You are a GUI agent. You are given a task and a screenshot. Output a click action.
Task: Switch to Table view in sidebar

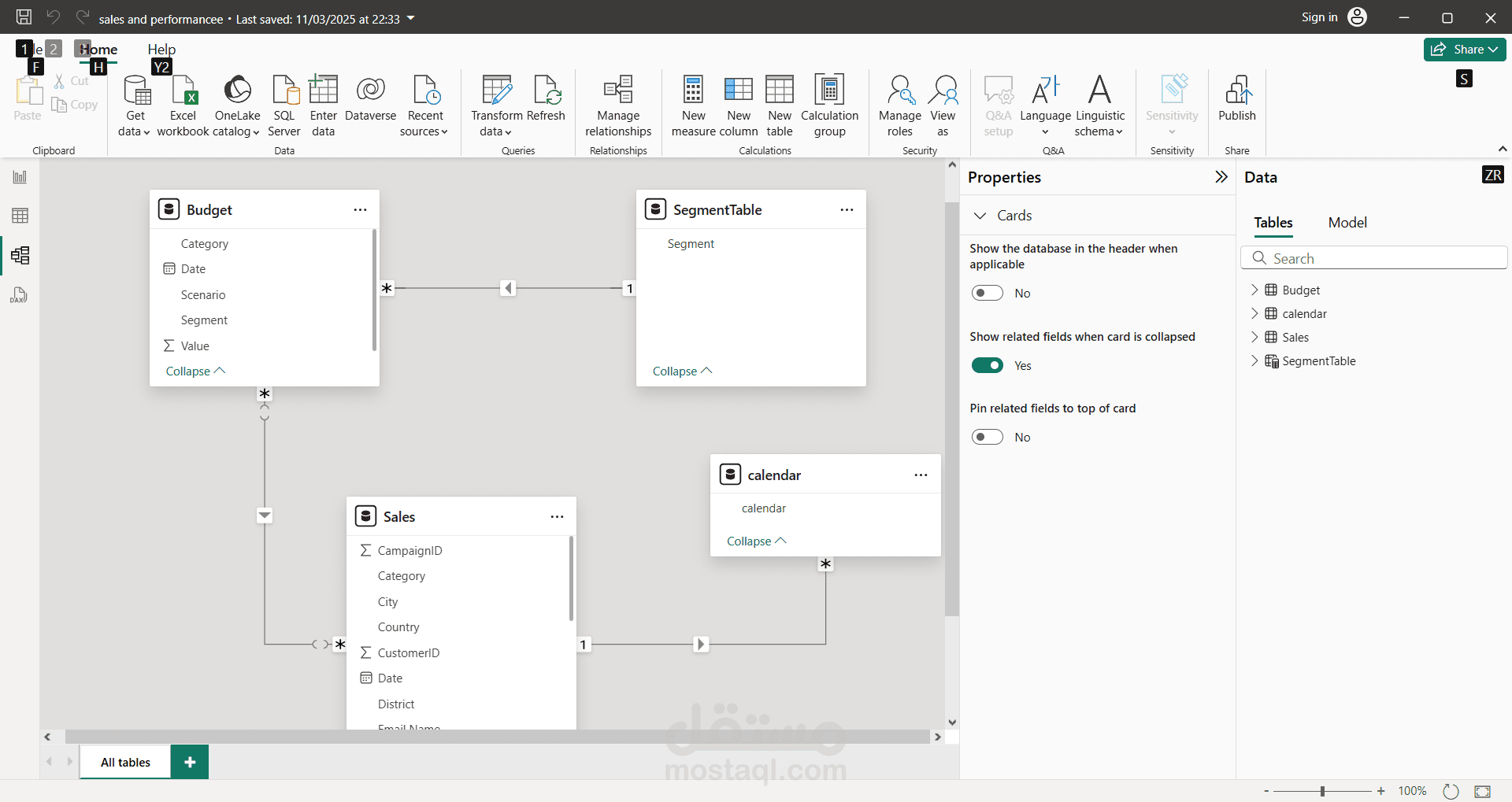click(x=20, y=216)
